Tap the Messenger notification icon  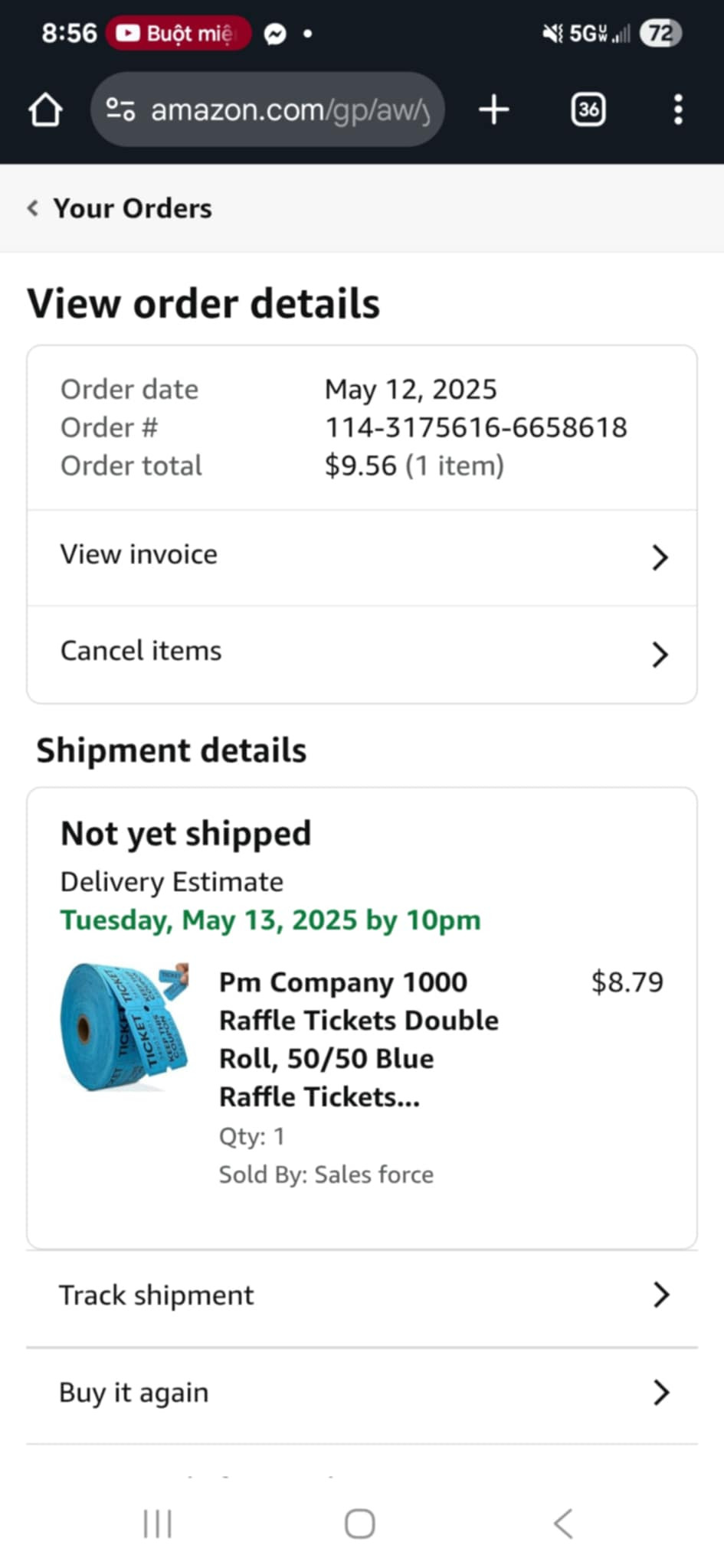tap(275, 34)
